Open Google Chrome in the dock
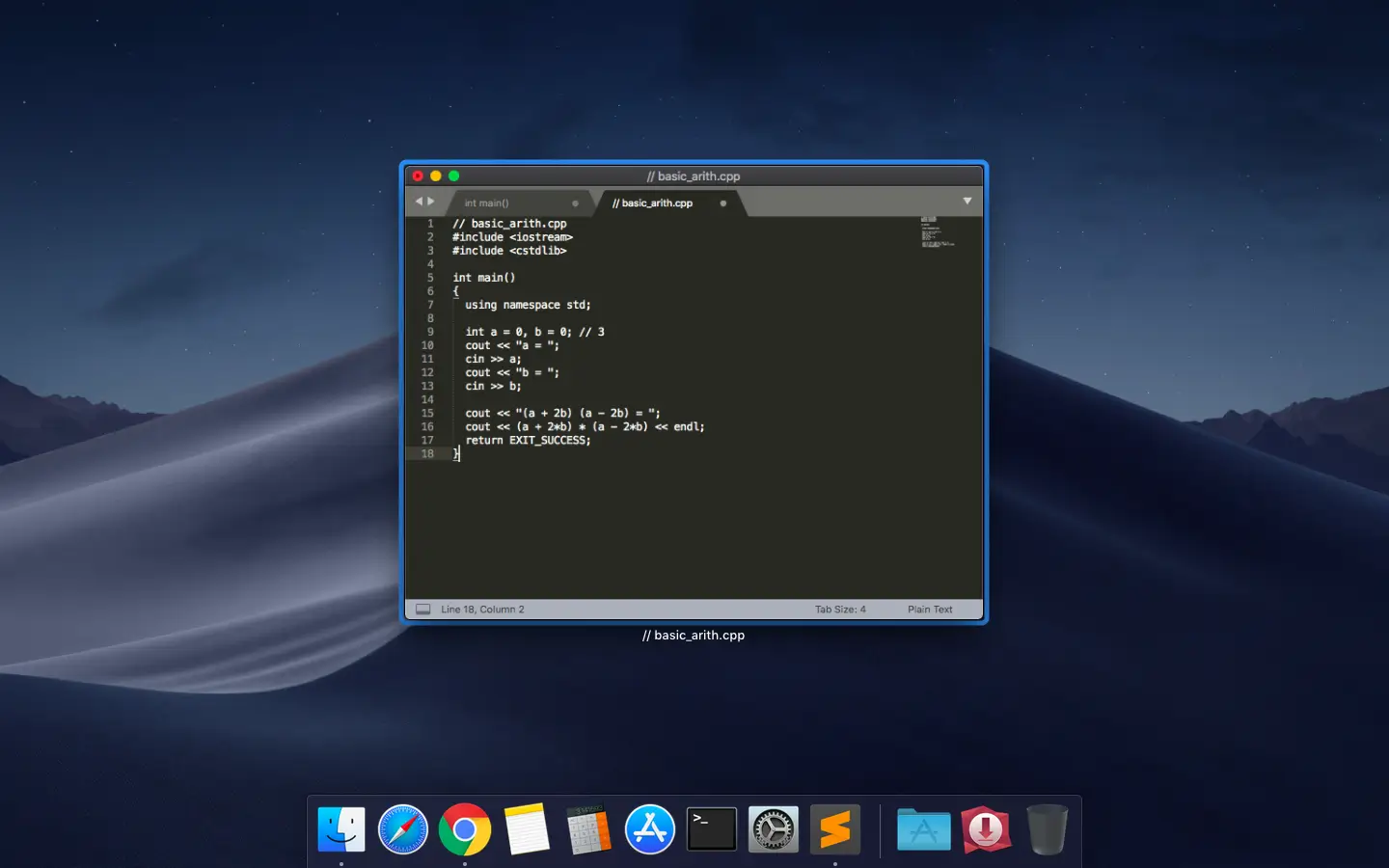1389x868 pixels. click(465, 829)
